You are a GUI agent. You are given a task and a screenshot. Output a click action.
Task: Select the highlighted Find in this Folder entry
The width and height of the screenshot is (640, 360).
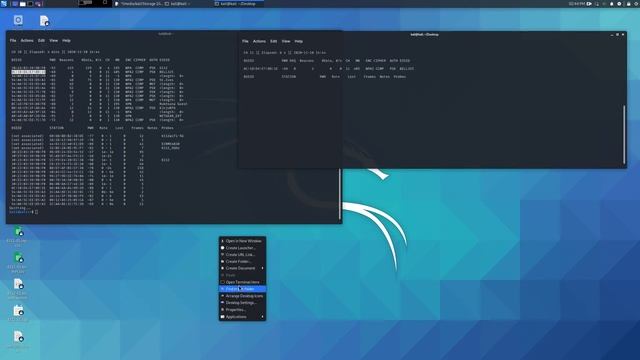click(x=242, y=289)
